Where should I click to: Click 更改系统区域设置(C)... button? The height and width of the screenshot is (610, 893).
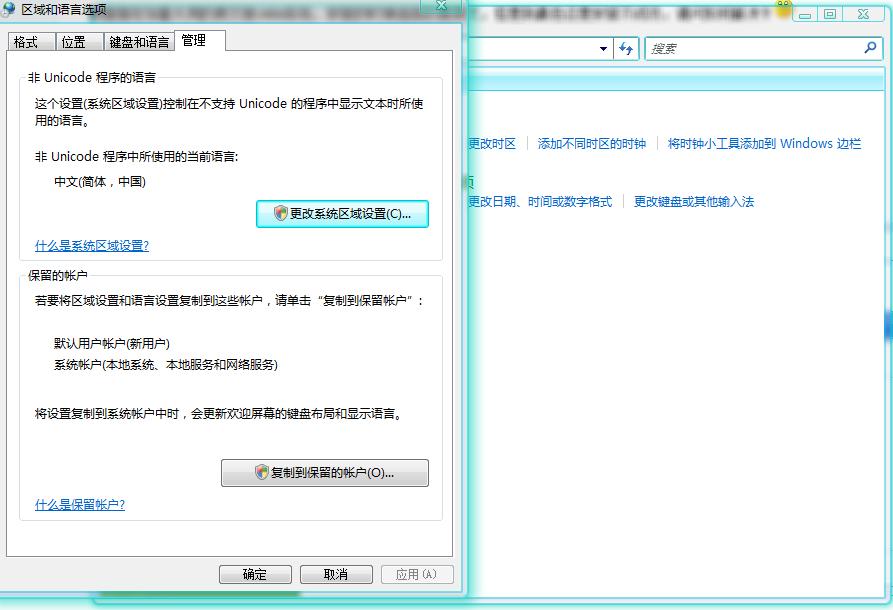(x=342, y=214)
